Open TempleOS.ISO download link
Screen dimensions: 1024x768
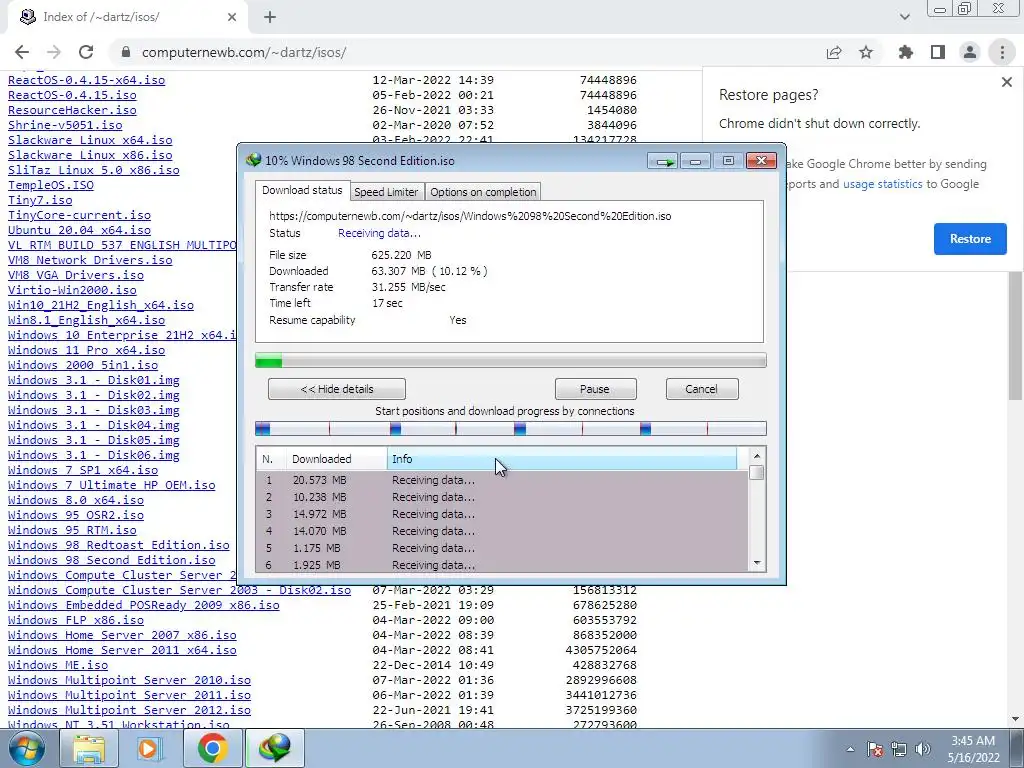coord(51,185)
